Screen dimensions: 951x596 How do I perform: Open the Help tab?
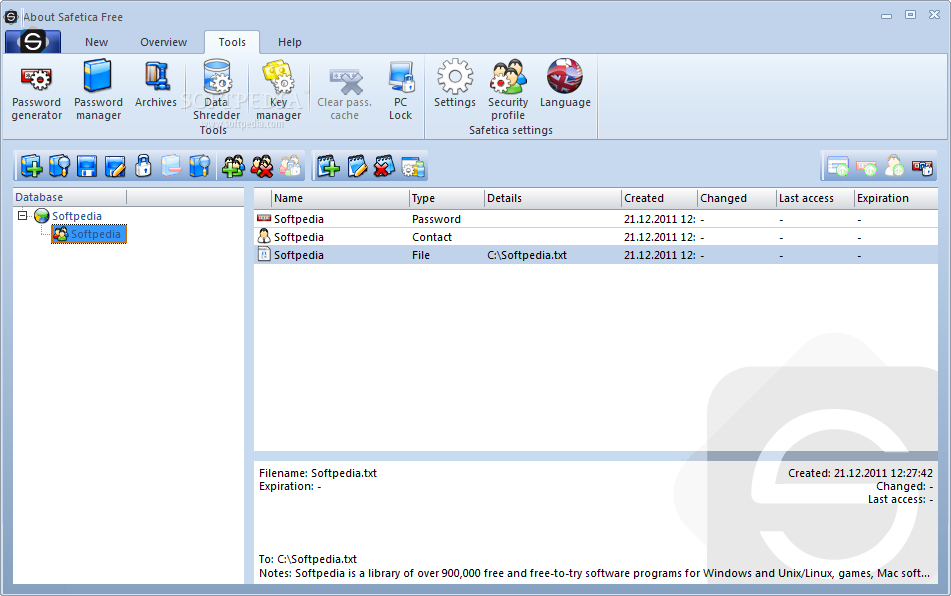[x=290, y=42]
